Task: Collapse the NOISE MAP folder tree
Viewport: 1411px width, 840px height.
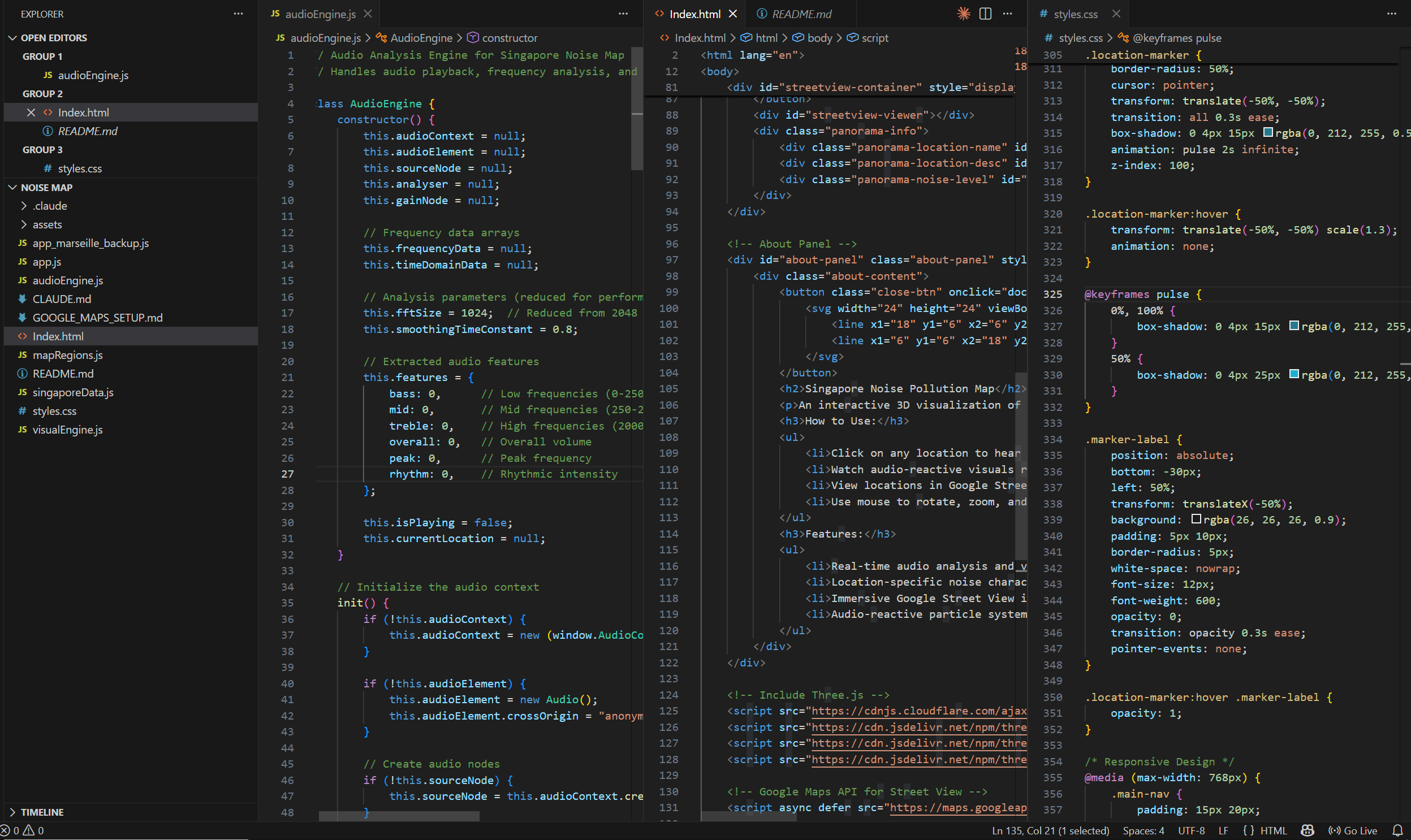Action: [12, 187]
